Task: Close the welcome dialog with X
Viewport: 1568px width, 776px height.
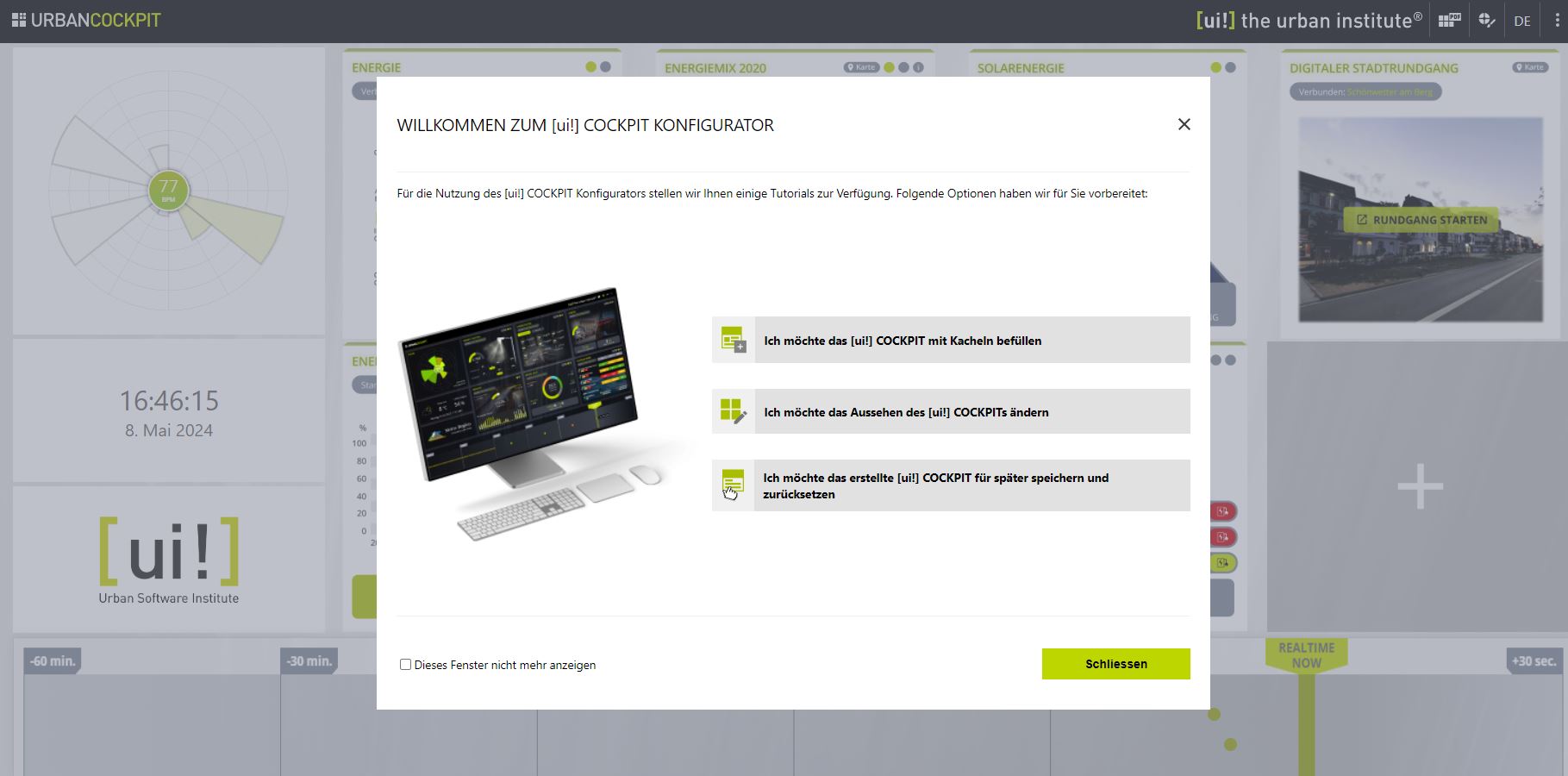Action: pyautogui.click(x=1184, y=125)
